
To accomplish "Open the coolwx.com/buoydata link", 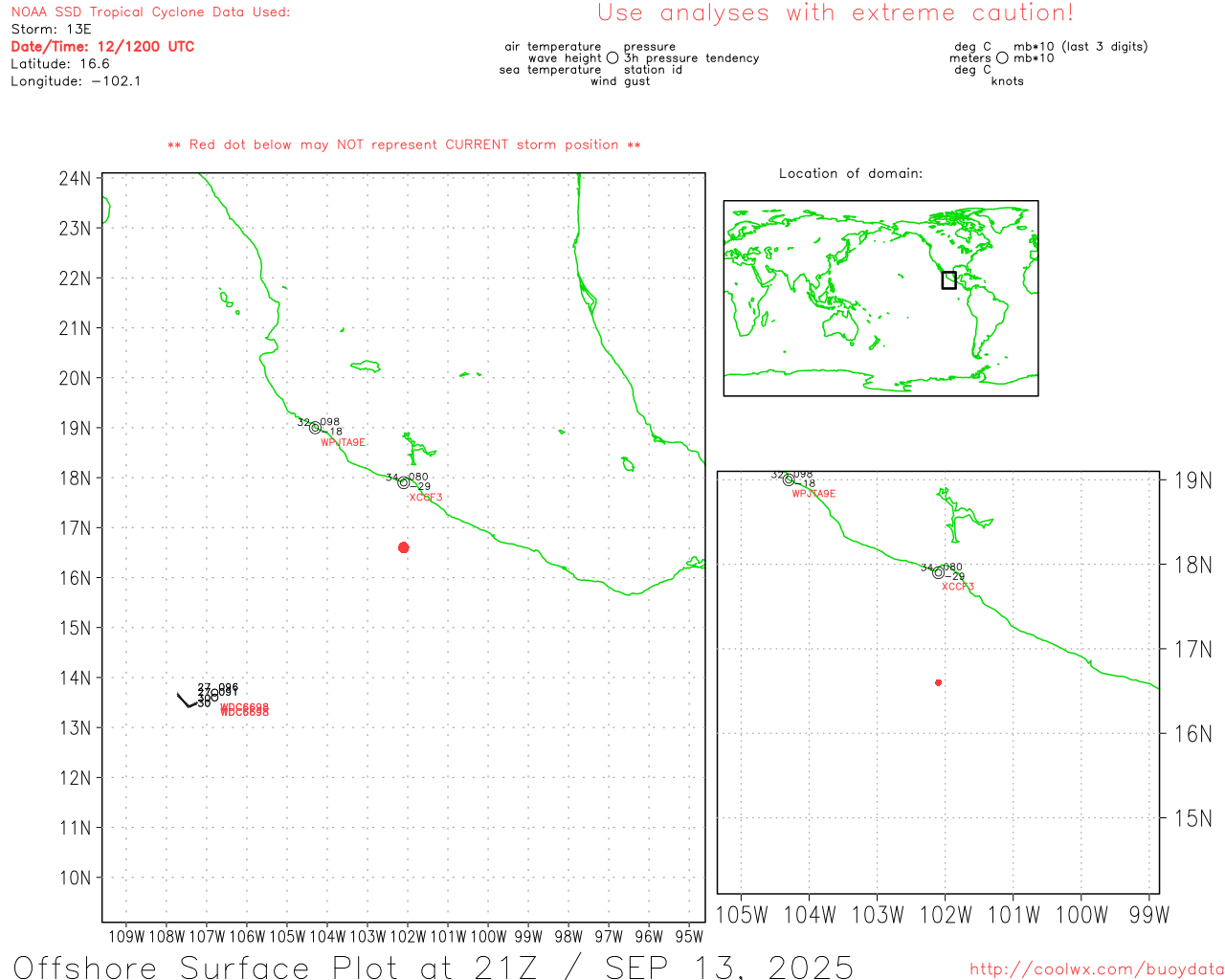I will click(x=1096, y=969).
